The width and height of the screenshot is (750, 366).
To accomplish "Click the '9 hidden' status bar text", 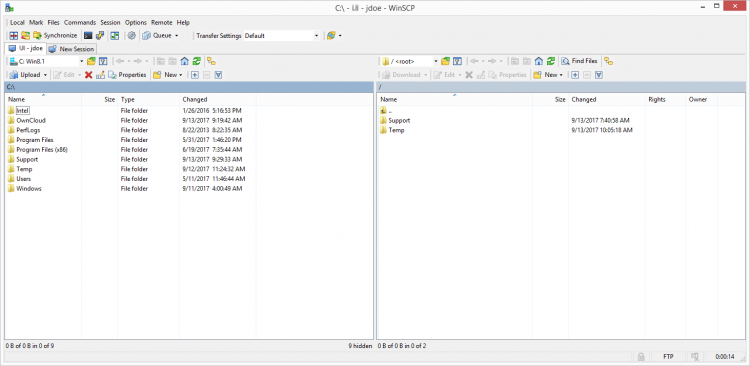I will tap(360, 345).
